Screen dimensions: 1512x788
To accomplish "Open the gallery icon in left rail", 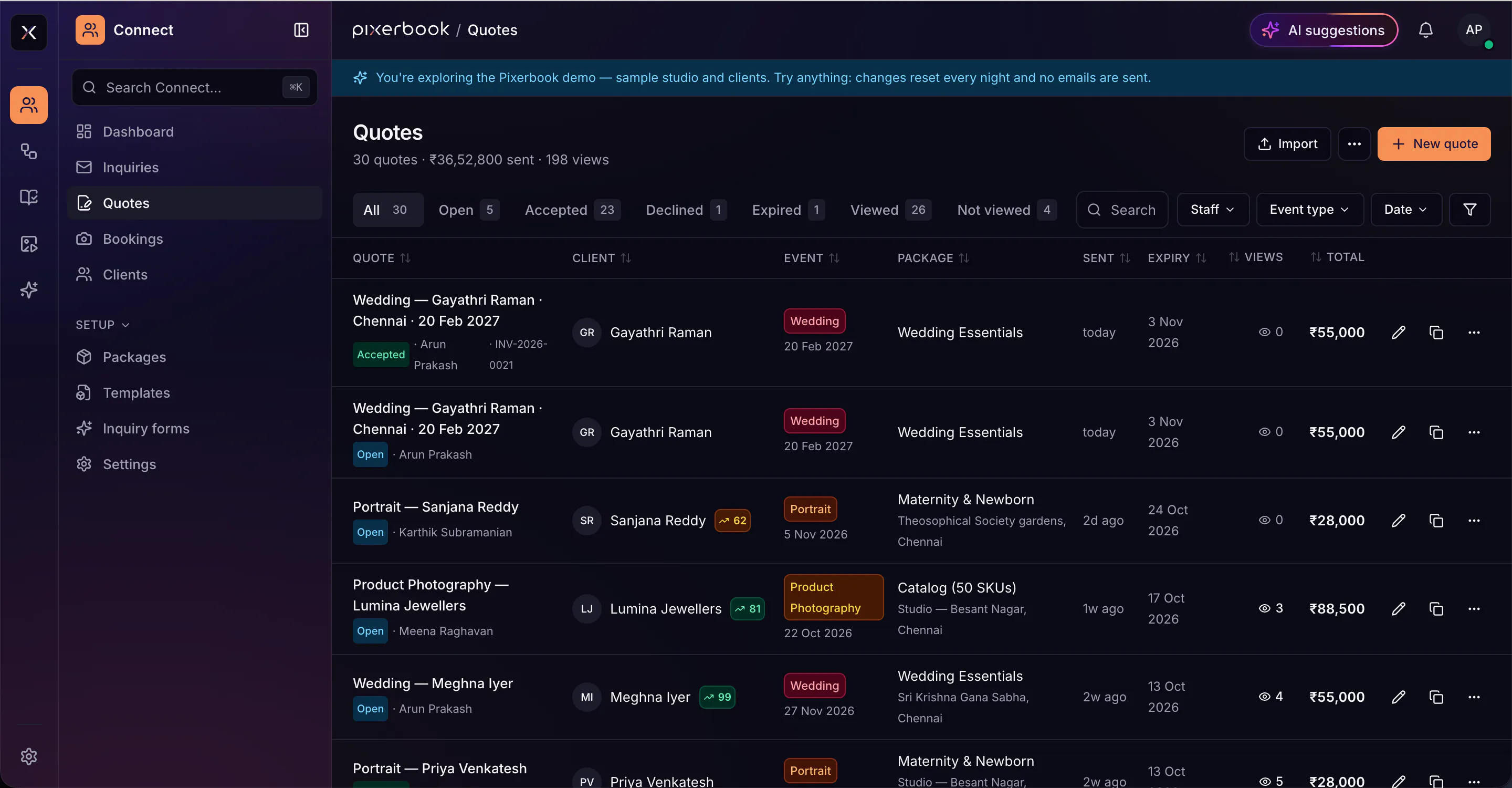I will tap(29, 244).
